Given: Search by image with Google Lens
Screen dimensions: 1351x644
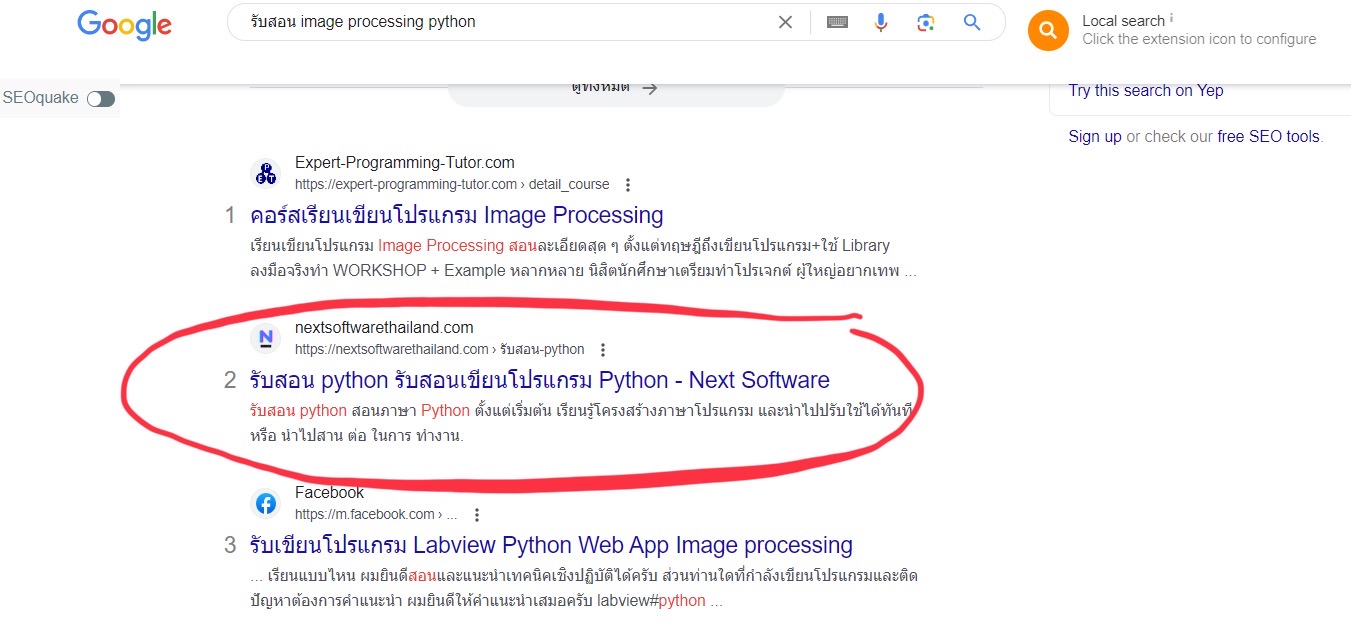Looking at the screenshot, I should click(x=926, y=22).
